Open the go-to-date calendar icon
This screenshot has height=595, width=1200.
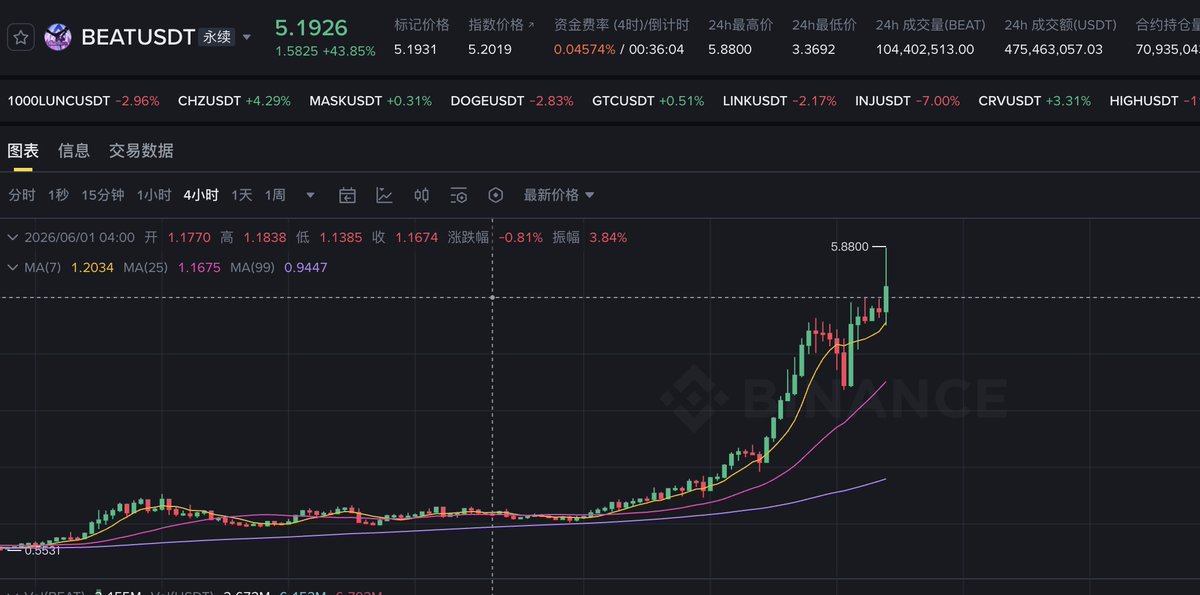(347, 195)
